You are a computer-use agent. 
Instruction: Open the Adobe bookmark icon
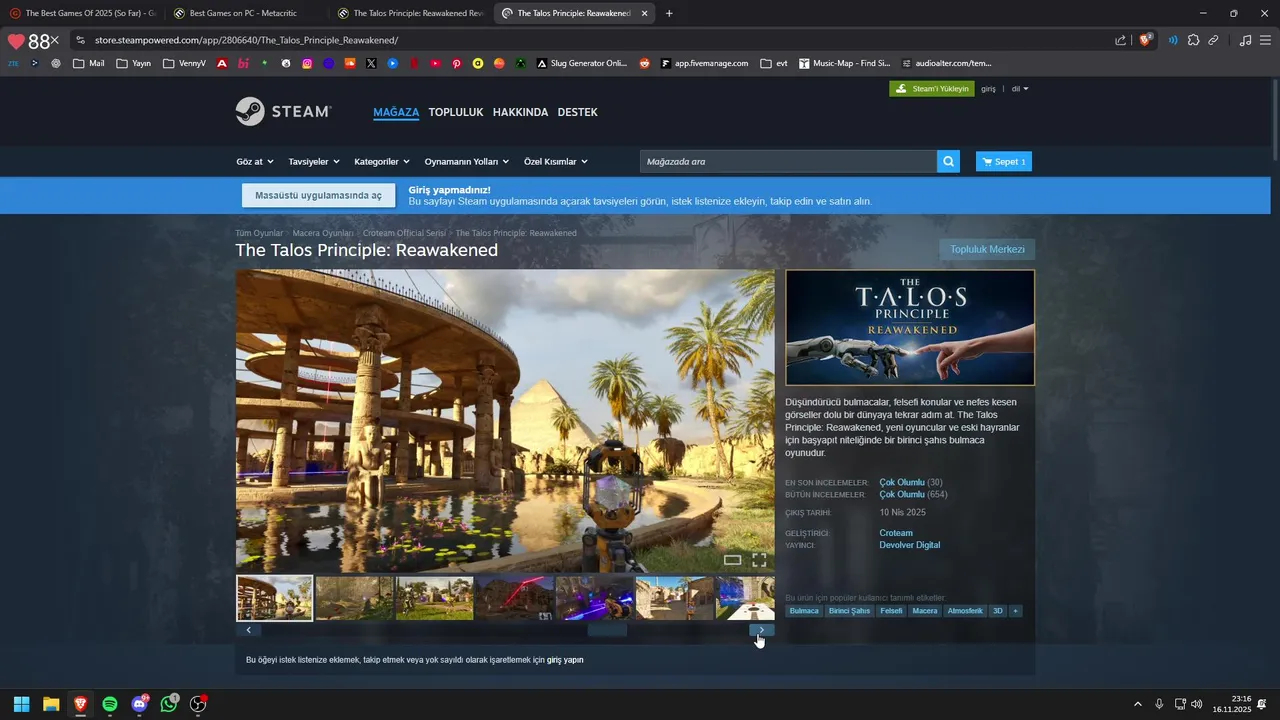coord(222,63)
